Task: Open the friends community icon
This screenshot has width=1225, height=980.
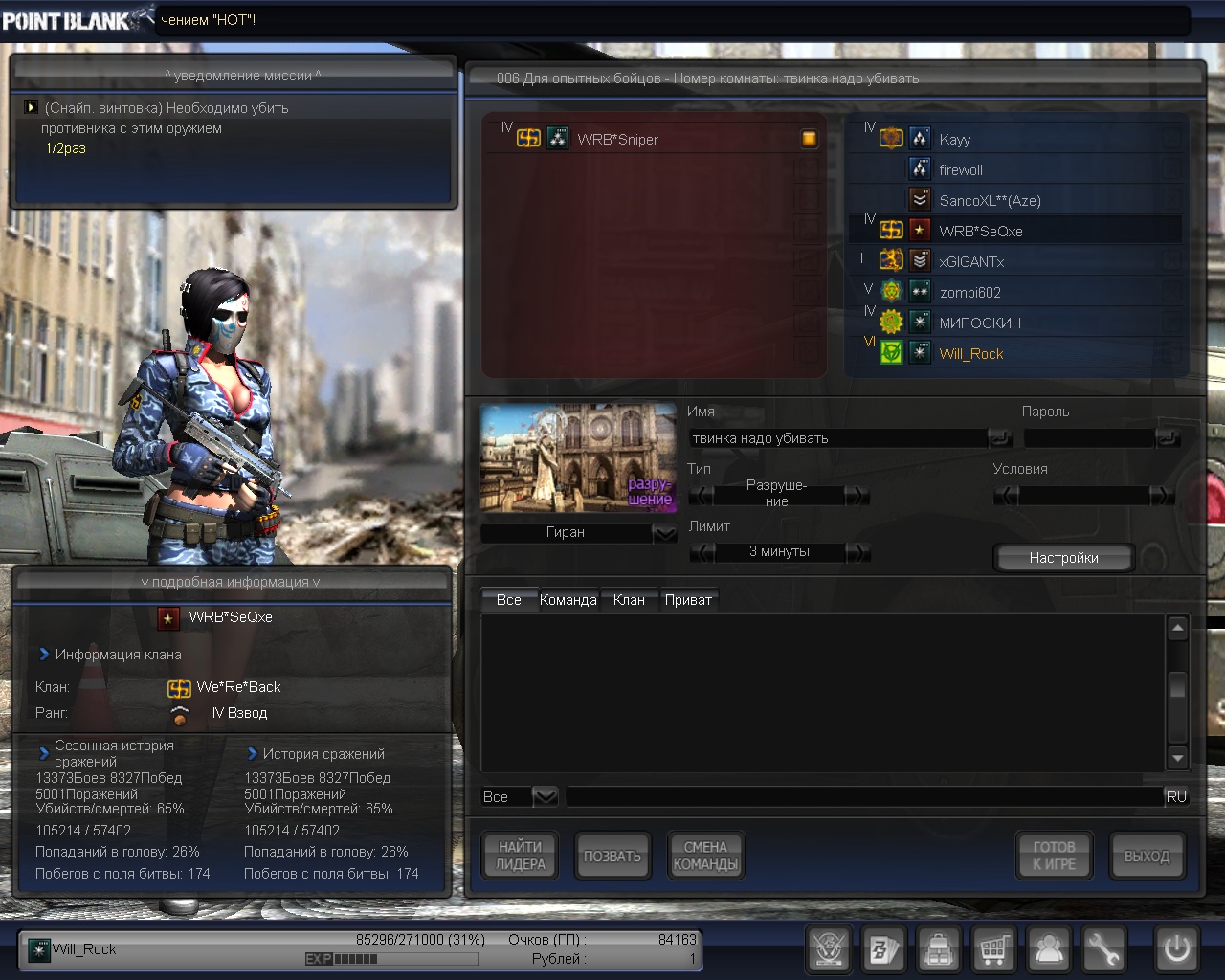Action: pyautogui.click(x=1049, y=949)
